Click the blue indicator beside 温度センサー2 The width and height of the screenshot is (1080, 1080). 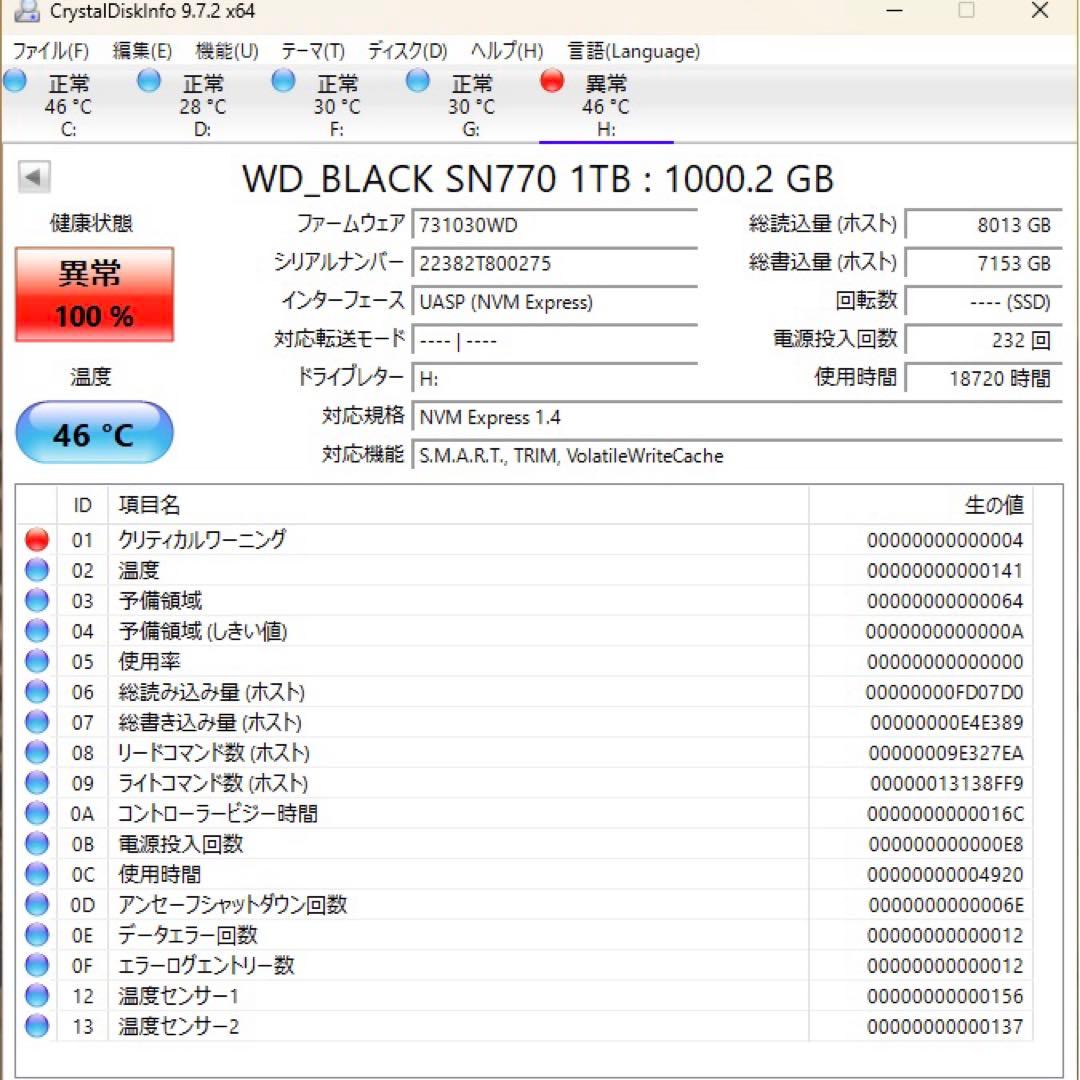(37, 1026)
